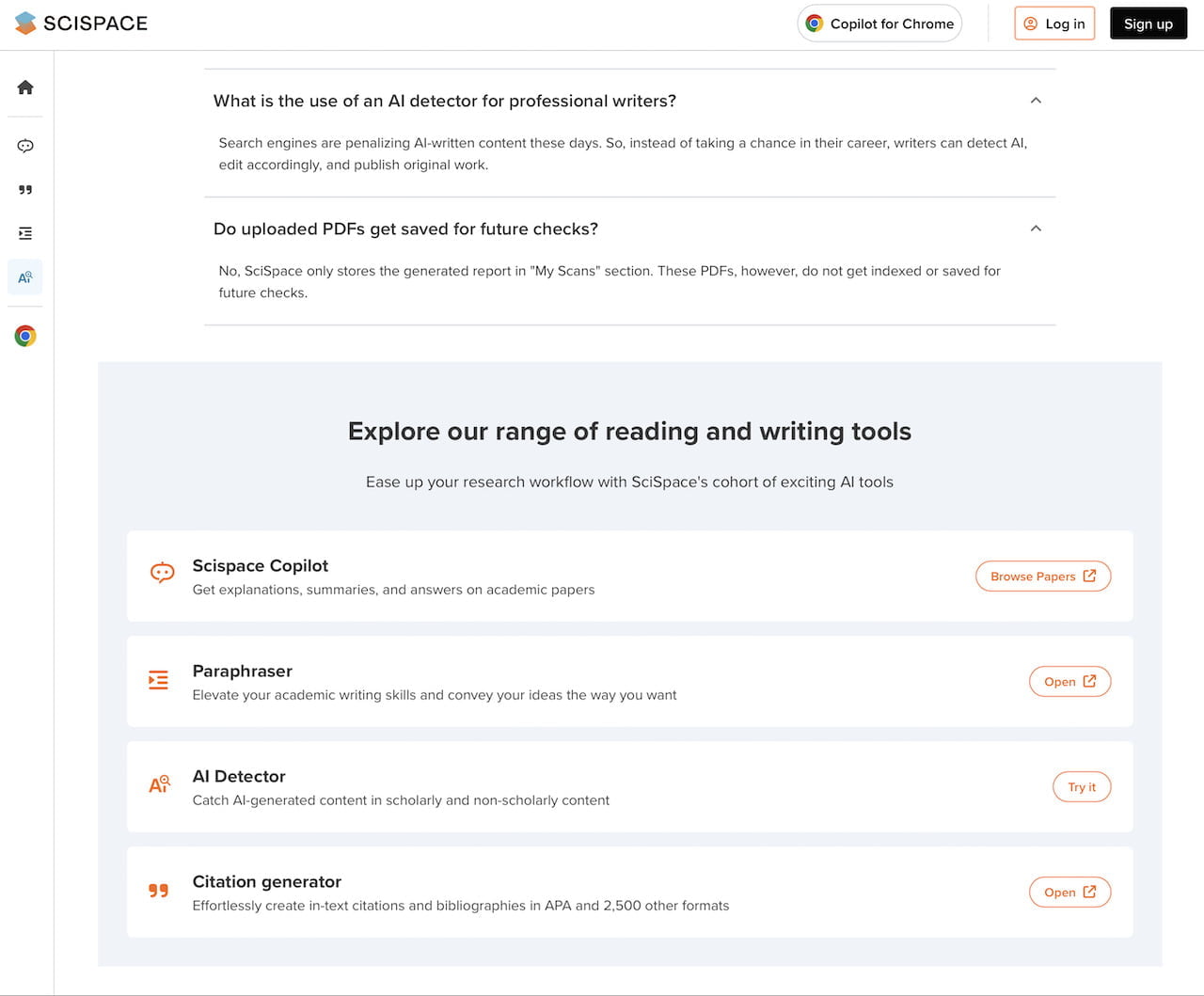Click the Scispace Copilot card icon

162,573
